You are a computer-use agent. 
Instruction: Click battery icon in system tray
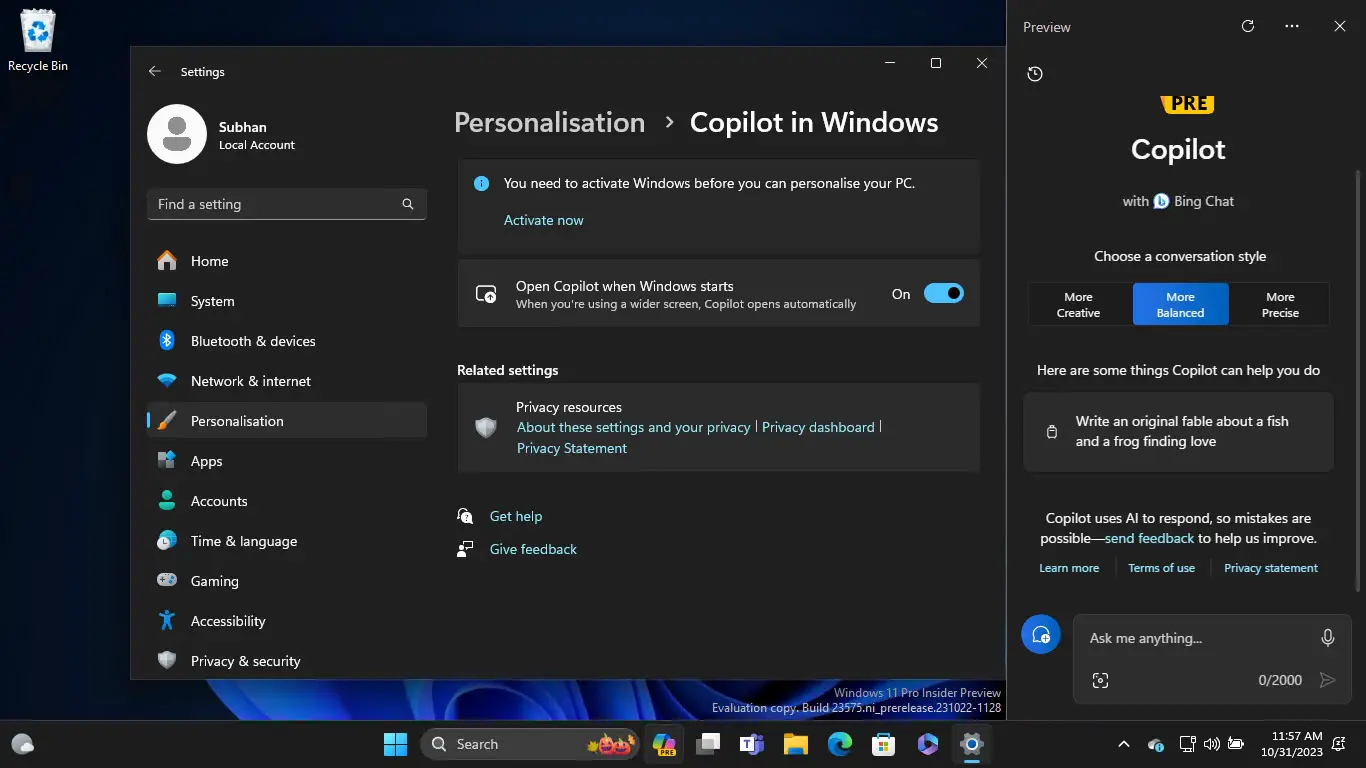[1236, 744]
